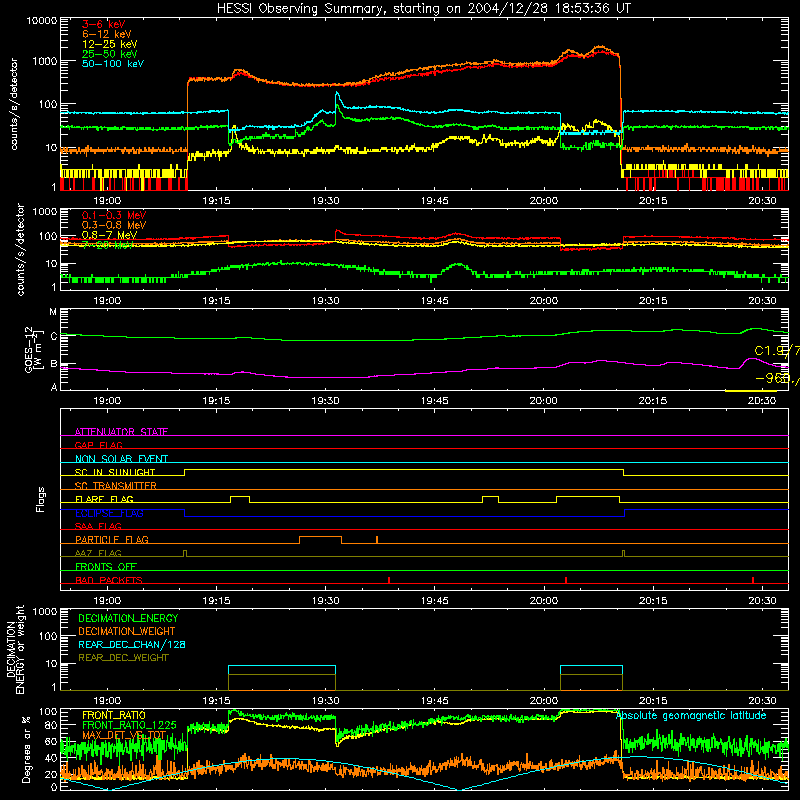Click the bad packets tick near 19:39

tap(389, 580)
